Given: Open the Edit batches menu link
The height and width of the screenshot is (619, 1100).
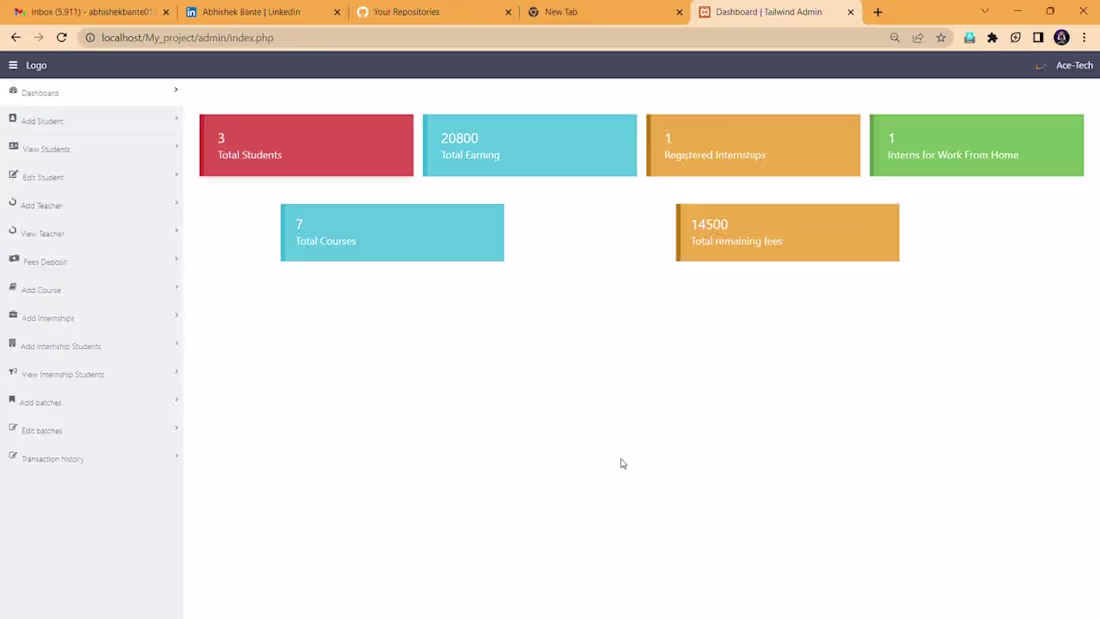Looking at the screenshot, I should pyautogui.click(x=42, y=431).
